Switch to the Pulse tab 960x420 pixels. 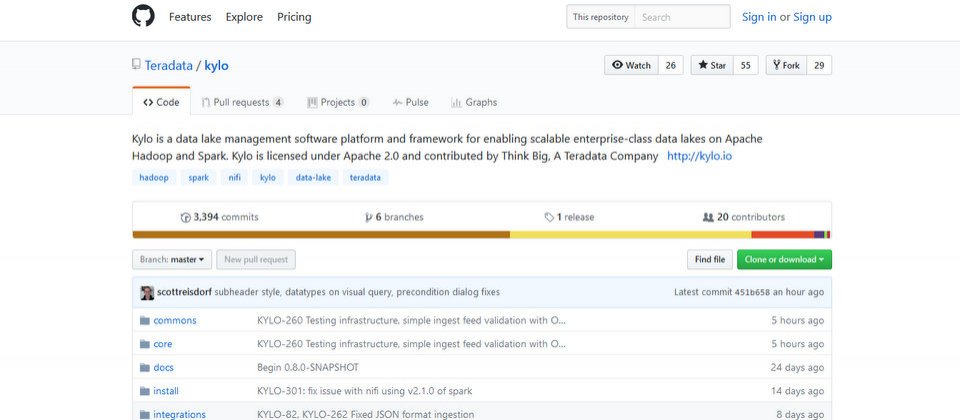(x=411, y=102)
